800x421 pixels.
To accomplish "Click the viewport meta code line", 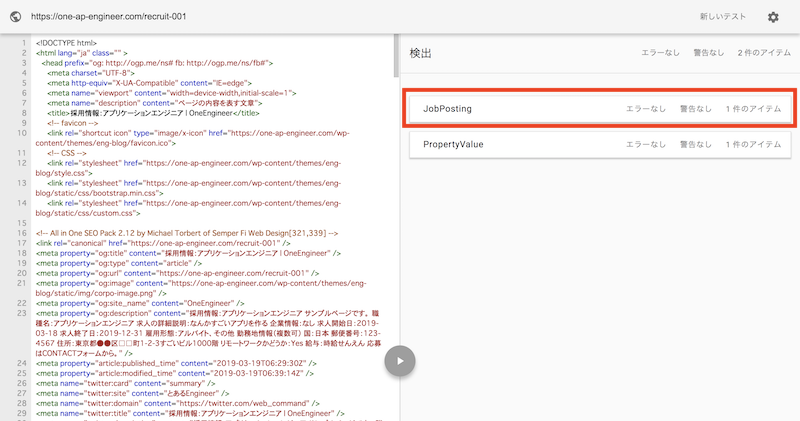I will [171, 93].
